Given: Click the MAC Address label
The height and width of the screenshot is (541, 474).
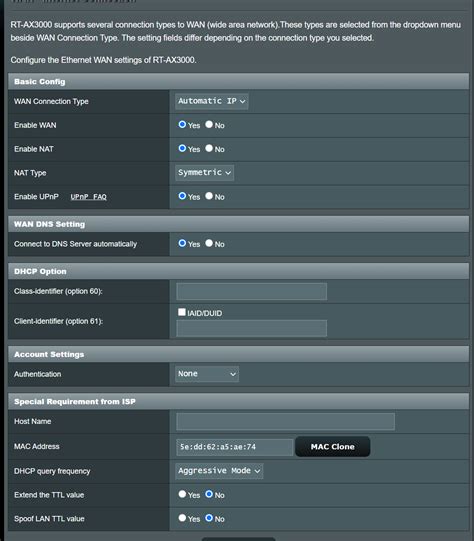Looking at the screenshot, I should (37, 446).
